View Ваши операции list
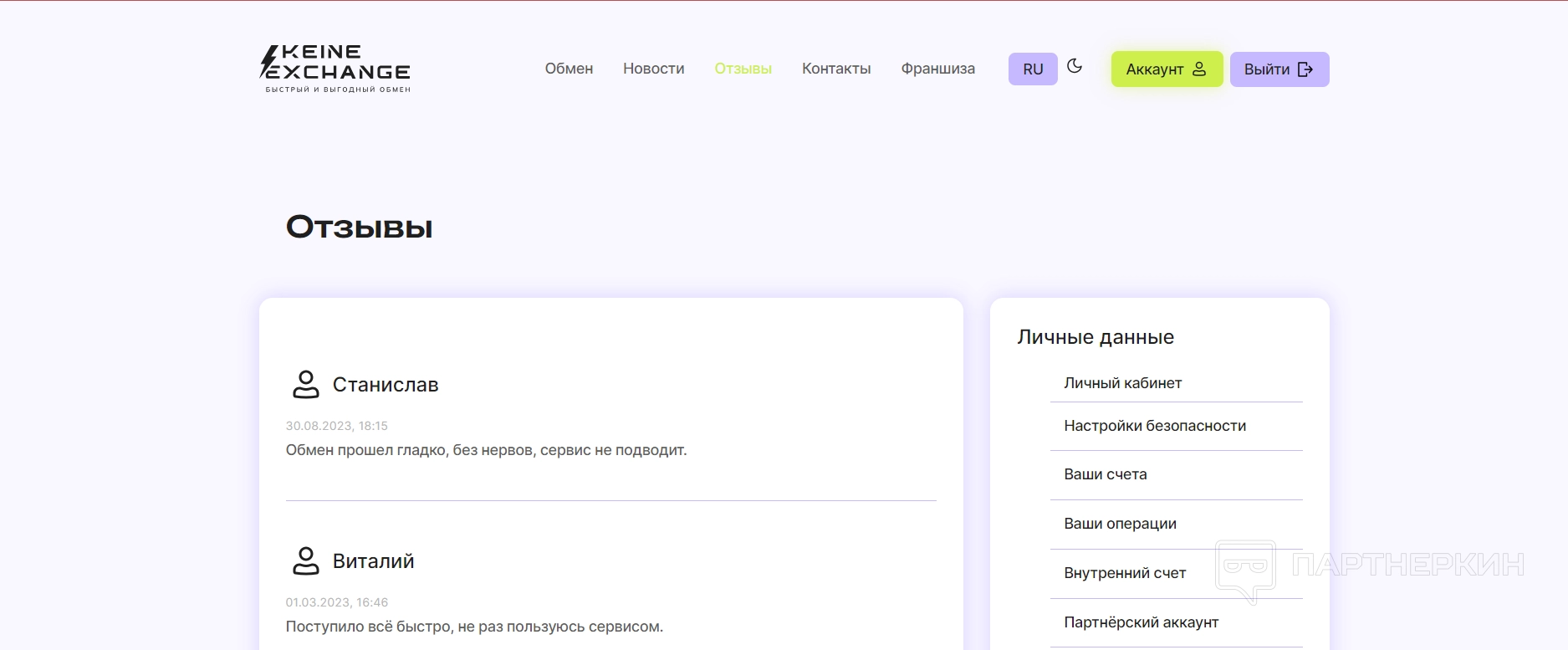 pos(1120,524)
